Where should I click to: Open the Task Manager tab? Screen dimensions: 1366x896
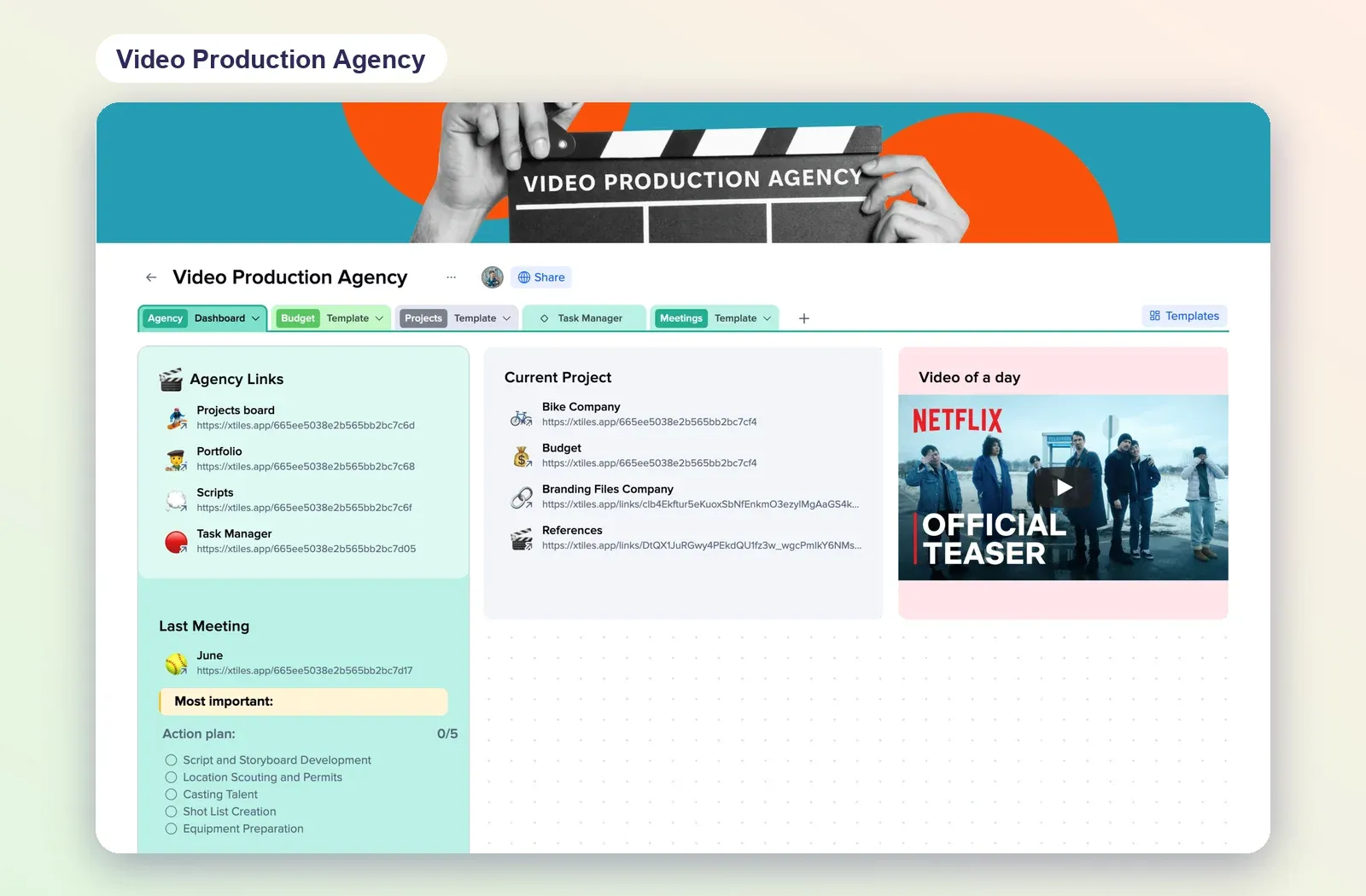point(584,318)
